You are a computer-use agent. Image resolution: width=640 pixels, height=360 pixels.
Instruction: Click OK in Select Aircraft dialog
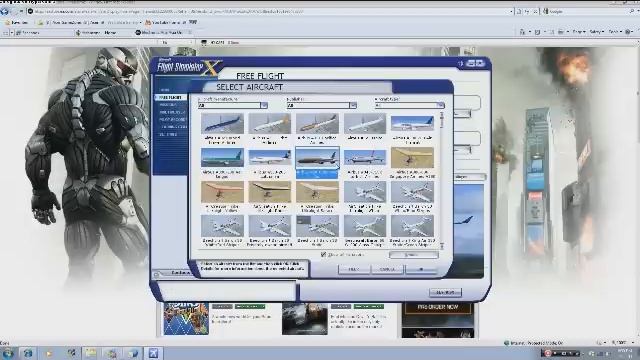(421, 269)
